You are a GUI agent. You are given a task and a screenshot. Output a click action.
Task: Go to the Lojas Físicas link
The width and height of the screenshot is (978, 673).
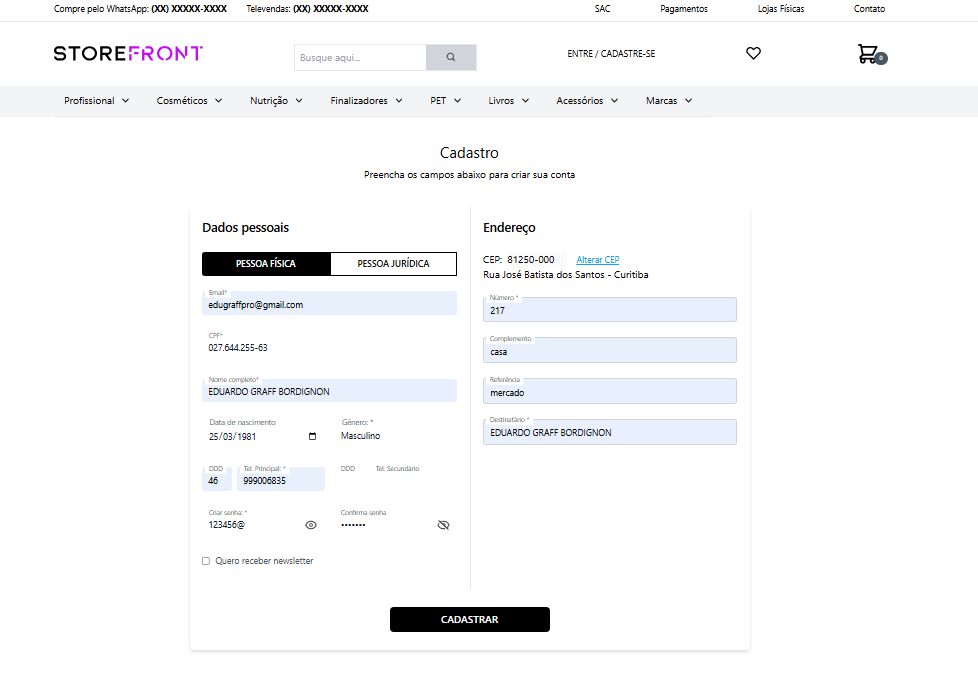(x=781, y=9)
